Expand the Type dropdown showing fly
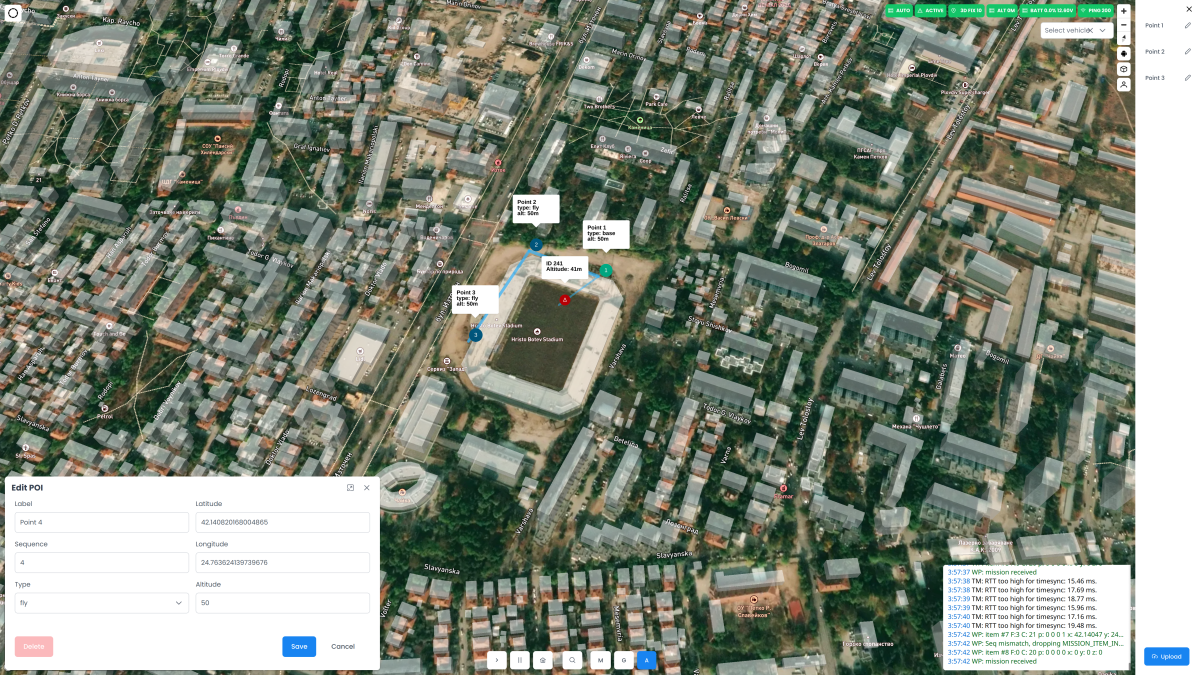The height and width of the screenshot is (675, 1200). (x=101, y=603)
